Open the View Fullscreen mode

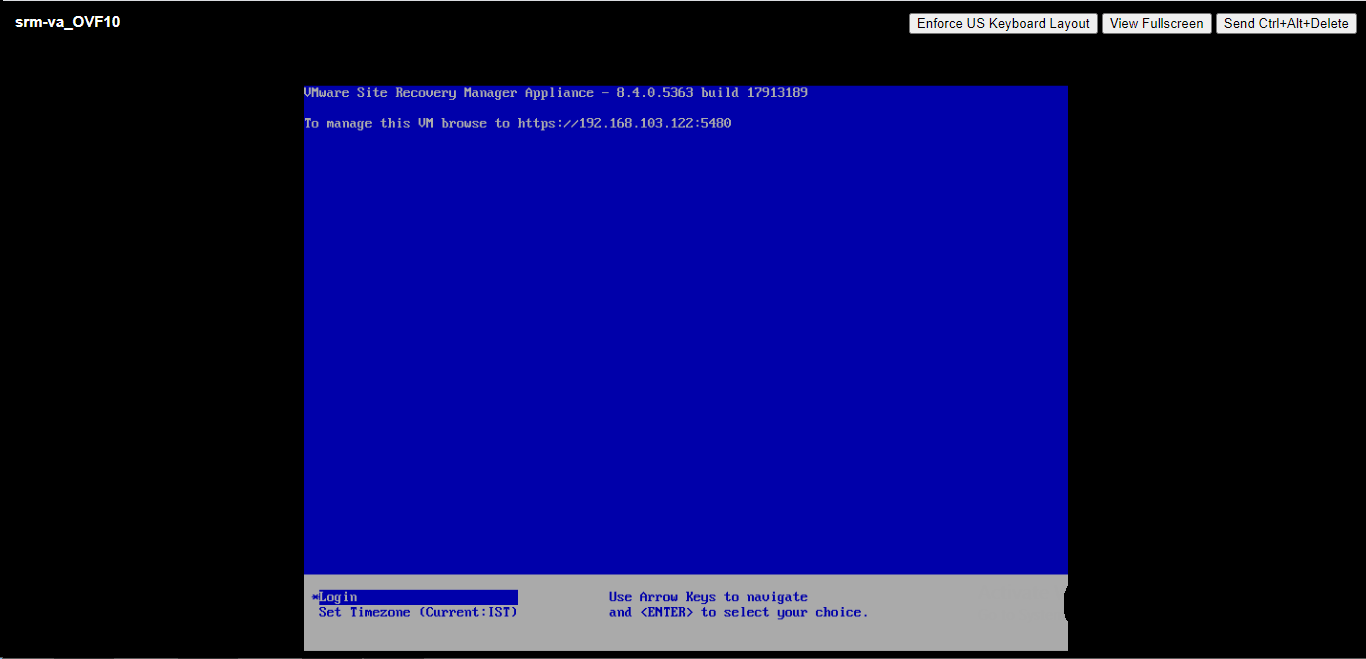point(1157,24)
